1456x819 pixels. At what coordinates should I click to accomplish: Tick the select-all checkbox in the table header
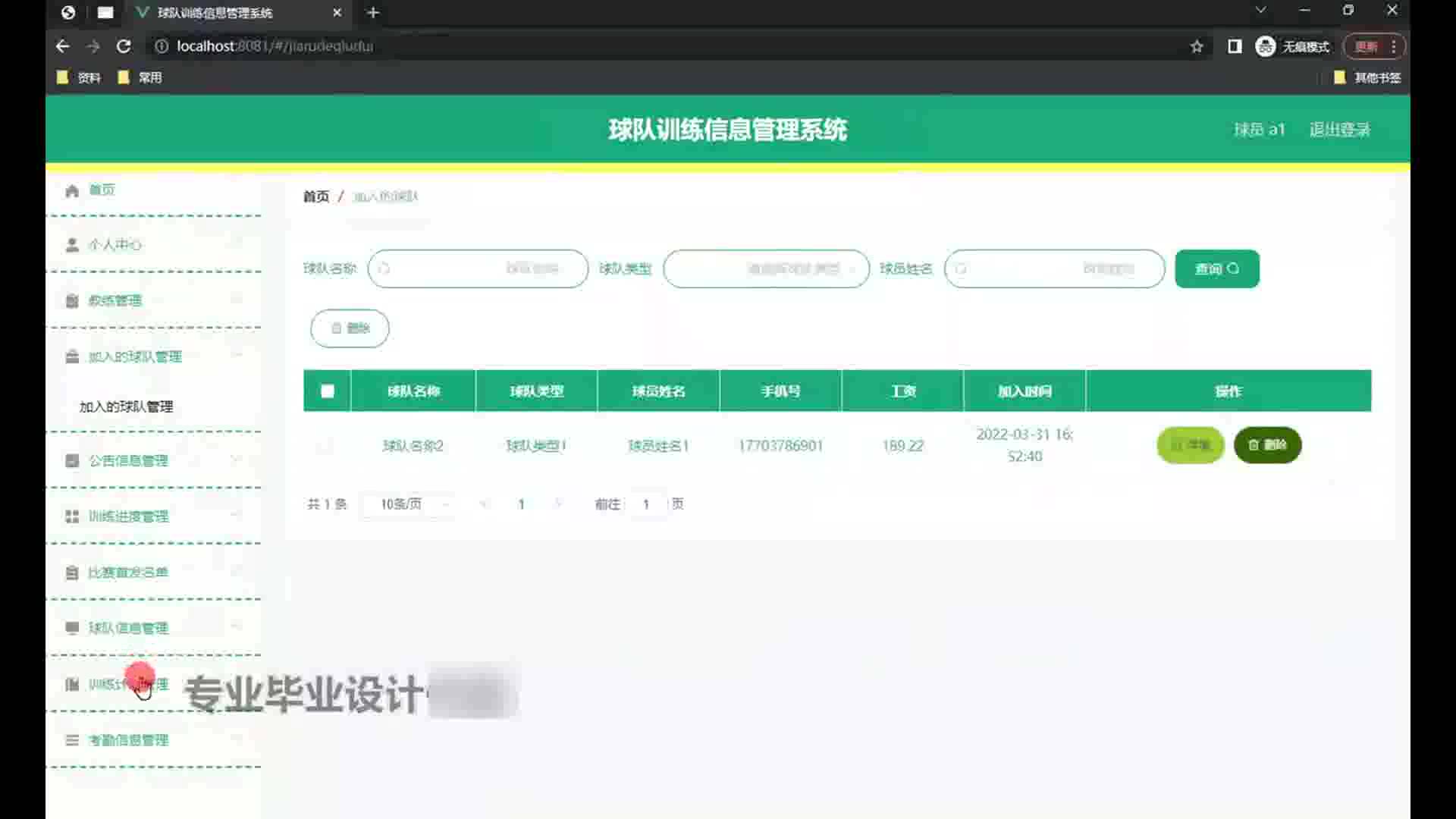coord(328,391)
